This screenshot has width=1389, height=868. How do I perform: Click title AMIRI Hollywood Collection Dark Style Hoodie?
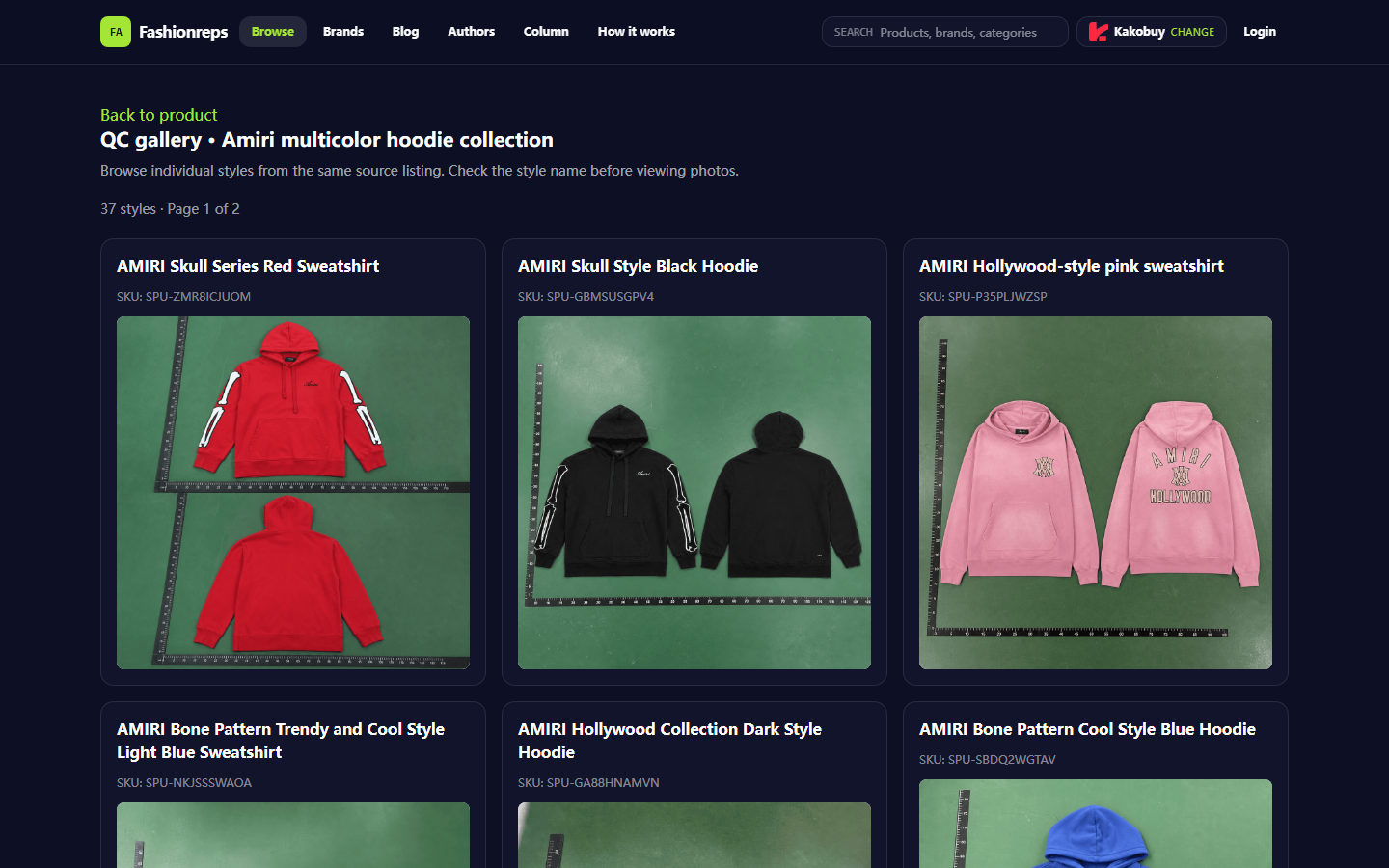click(669, 741)
